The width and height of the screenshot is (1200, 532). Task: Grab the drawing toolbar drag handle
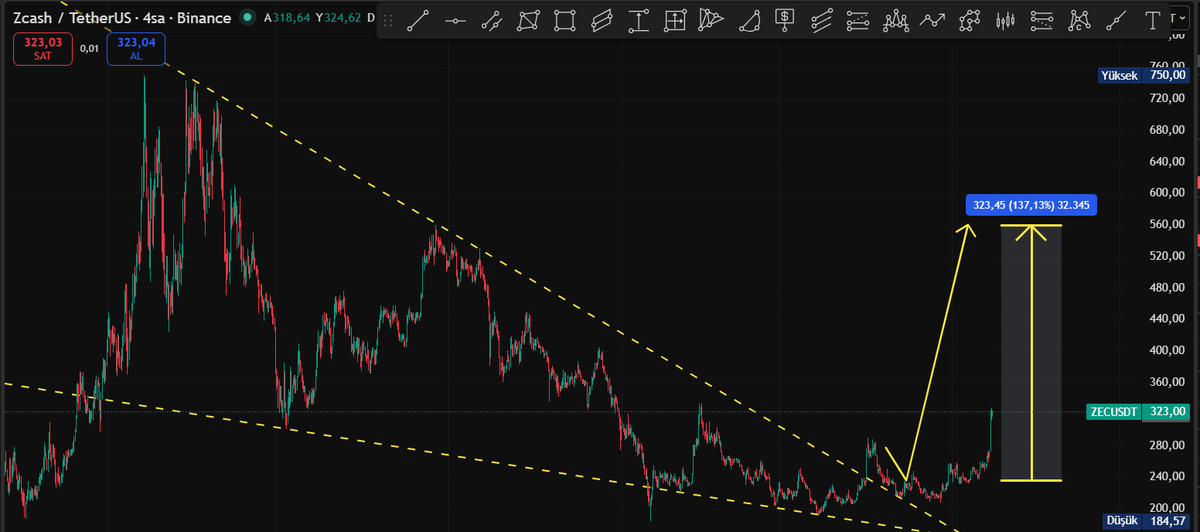click(x=390, y=19)
